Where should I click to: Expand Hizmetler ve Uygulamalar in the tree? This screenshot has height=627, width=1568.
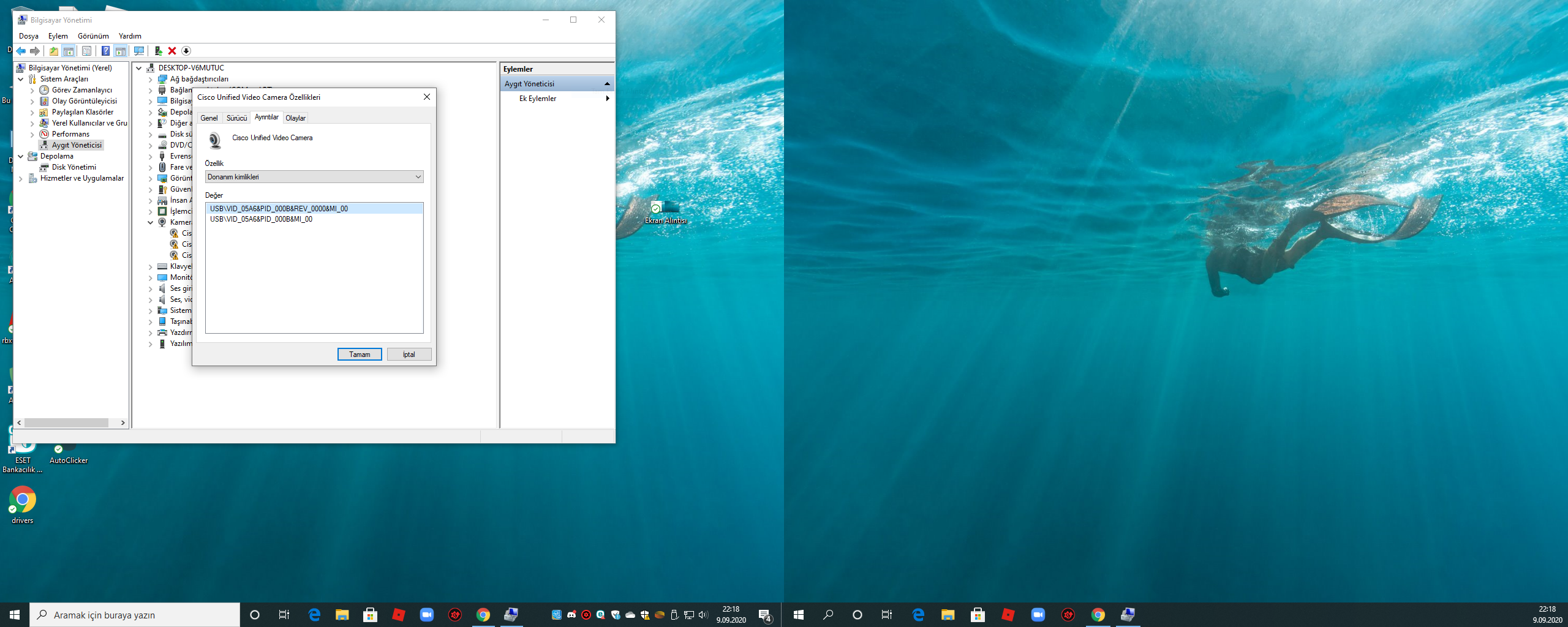point(21,178)
